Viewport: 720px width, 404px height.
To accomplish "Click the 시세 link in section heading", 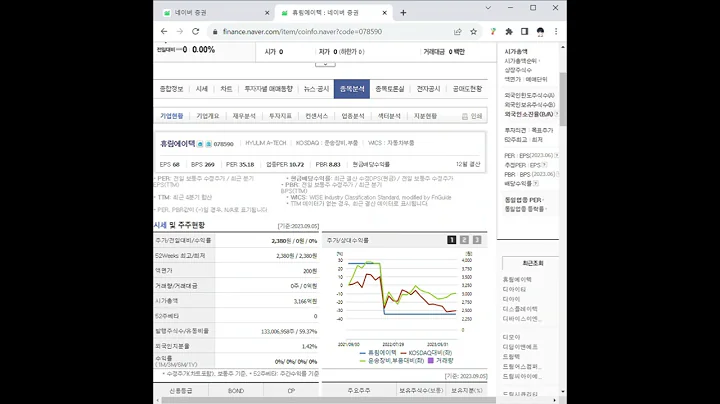I will pyautogui.click(x=160, y=225).
